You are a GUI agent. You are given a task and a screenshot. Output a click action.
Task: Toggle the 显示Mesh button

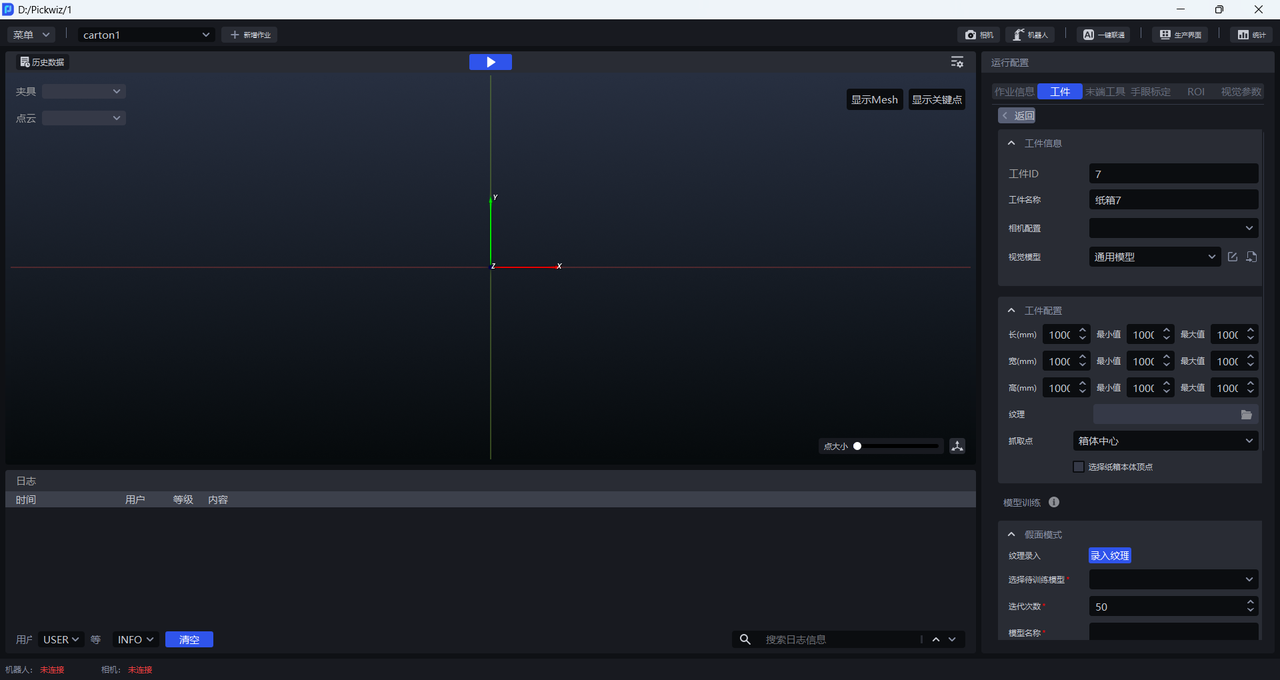click(874, 100)
